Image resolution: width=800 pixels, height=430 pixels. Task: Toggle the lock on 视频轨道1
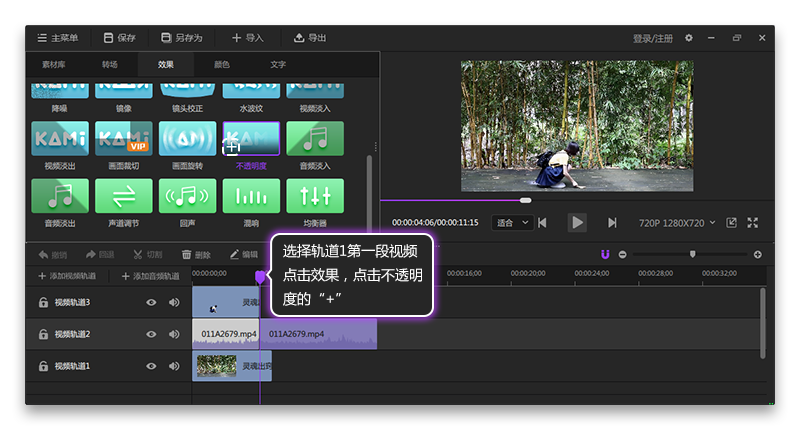coord(43,366)
